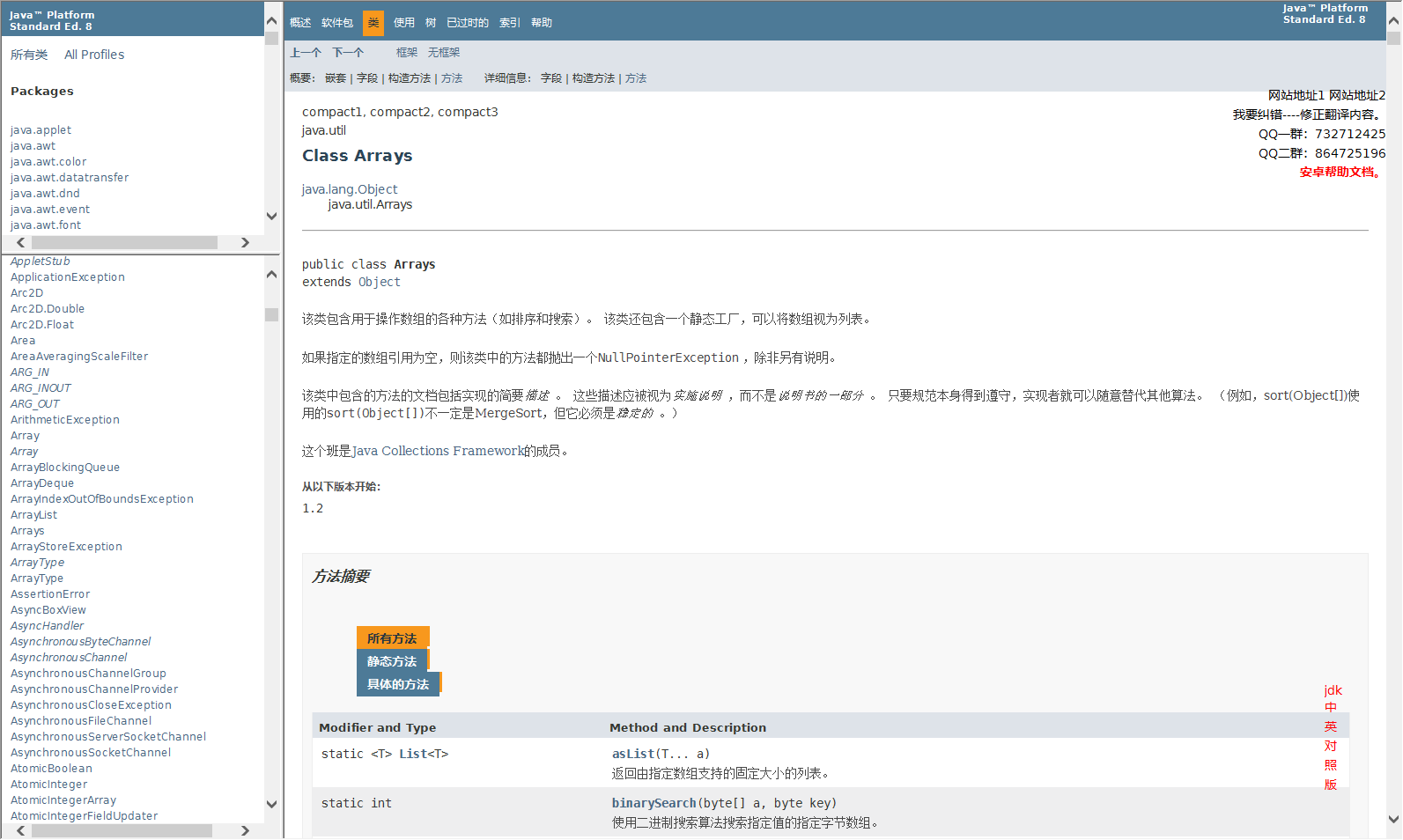
Task: Switch to 无框架 view
Action: tap(444, 53)
